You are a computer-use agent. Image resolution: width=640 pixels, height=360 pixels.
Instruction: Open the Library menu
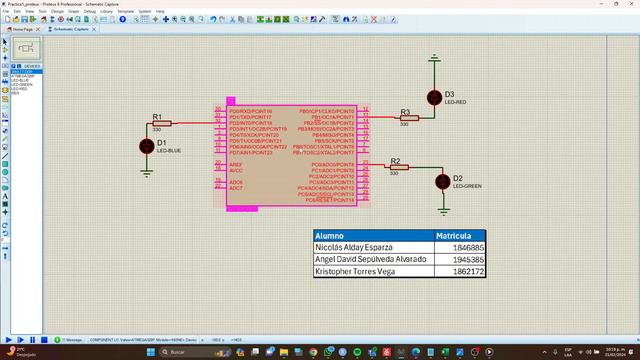106,11
